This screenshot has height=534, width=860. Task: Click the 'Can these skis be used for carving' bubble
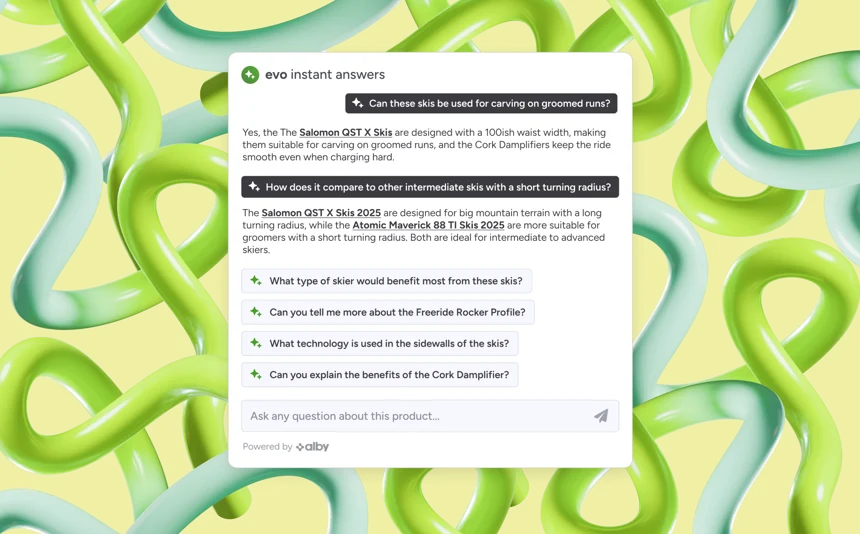(x=481, y=103)
